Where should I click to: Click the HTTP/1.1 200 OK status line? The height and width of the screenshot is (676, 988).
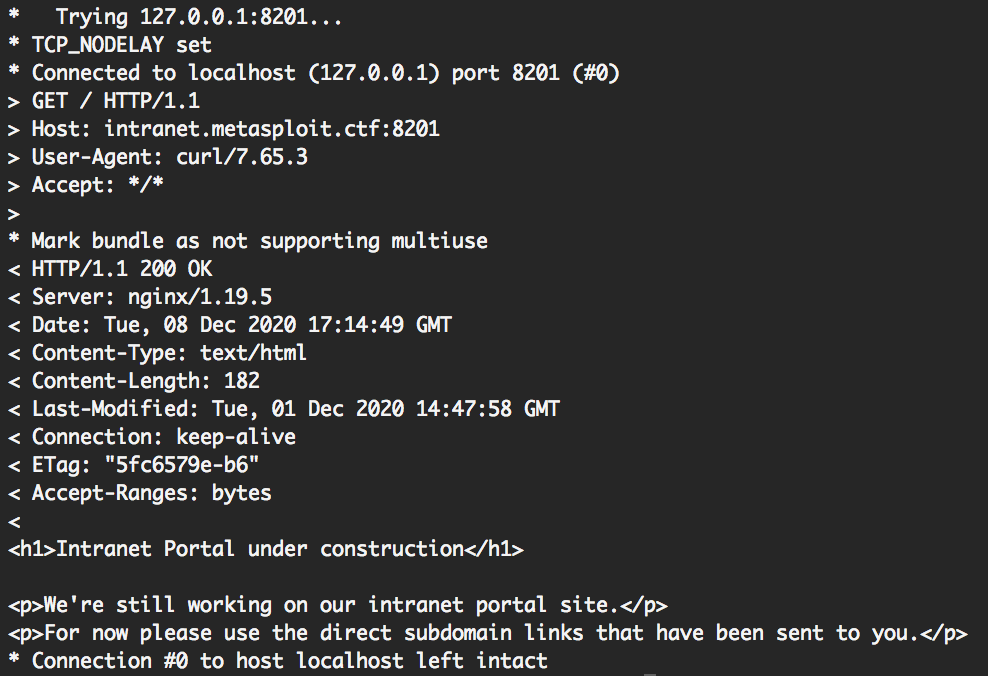(121, 269)
